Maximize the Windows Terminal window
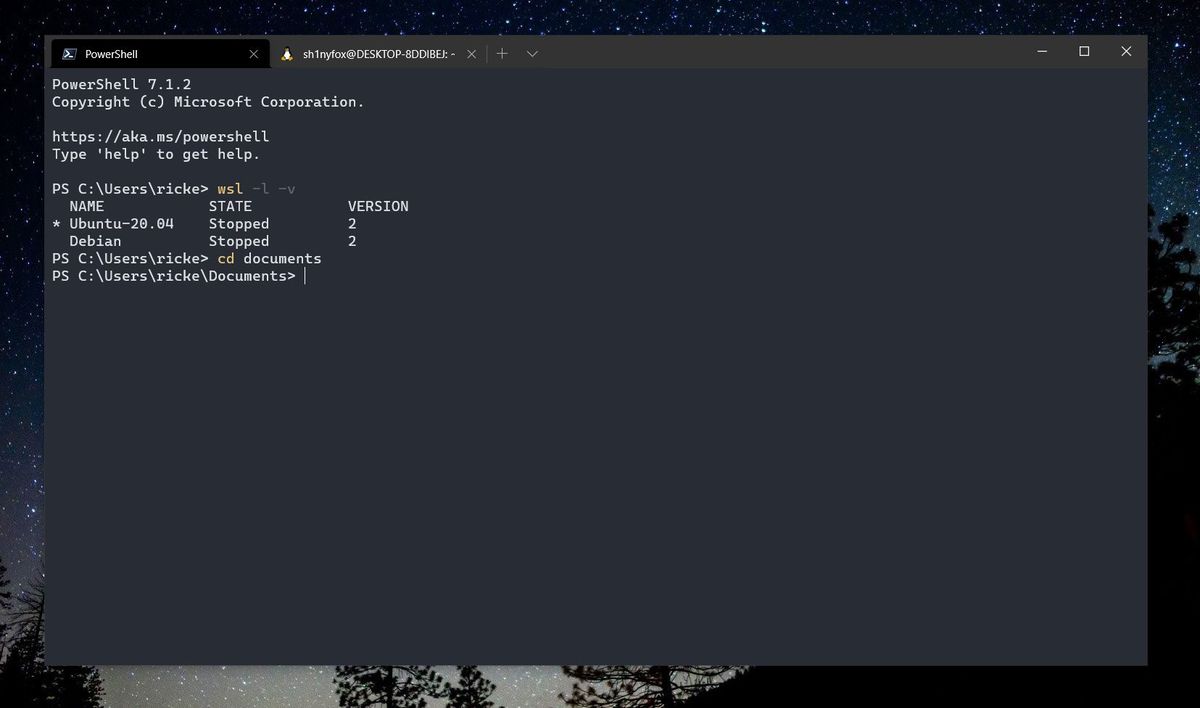Screen dimensions: 1200x708 [x=1084, y=51]
